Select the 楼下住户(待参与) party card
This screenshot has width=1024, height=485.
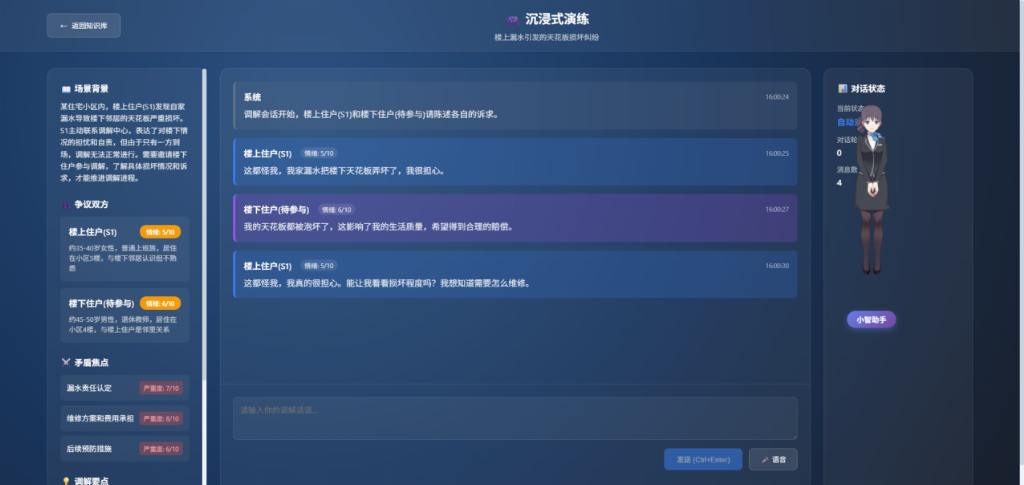124,315
